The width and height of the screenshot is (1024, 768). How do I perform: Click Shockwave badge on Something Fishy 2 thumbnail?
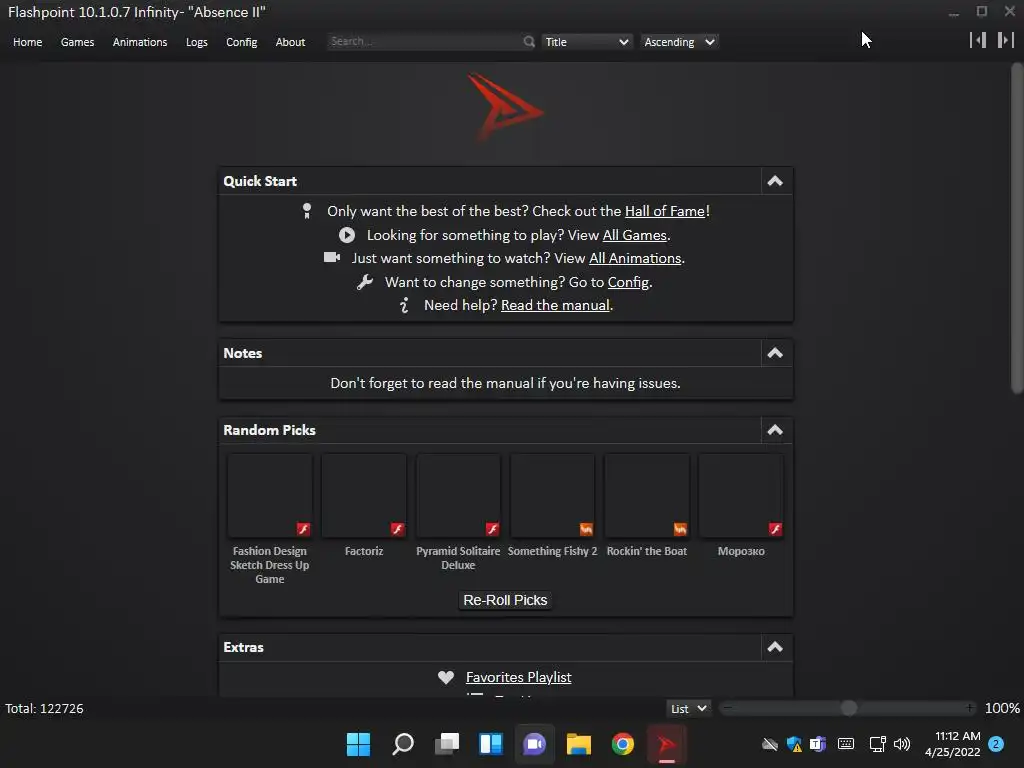[x=586, y=529]
